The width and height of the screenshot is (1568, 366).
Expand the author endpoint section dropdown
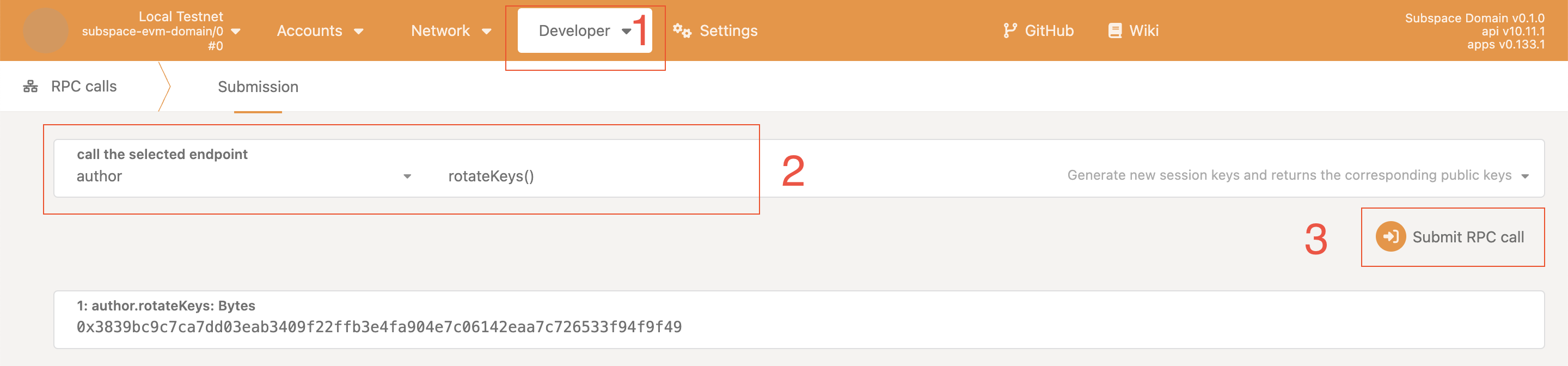click(243, 176)
